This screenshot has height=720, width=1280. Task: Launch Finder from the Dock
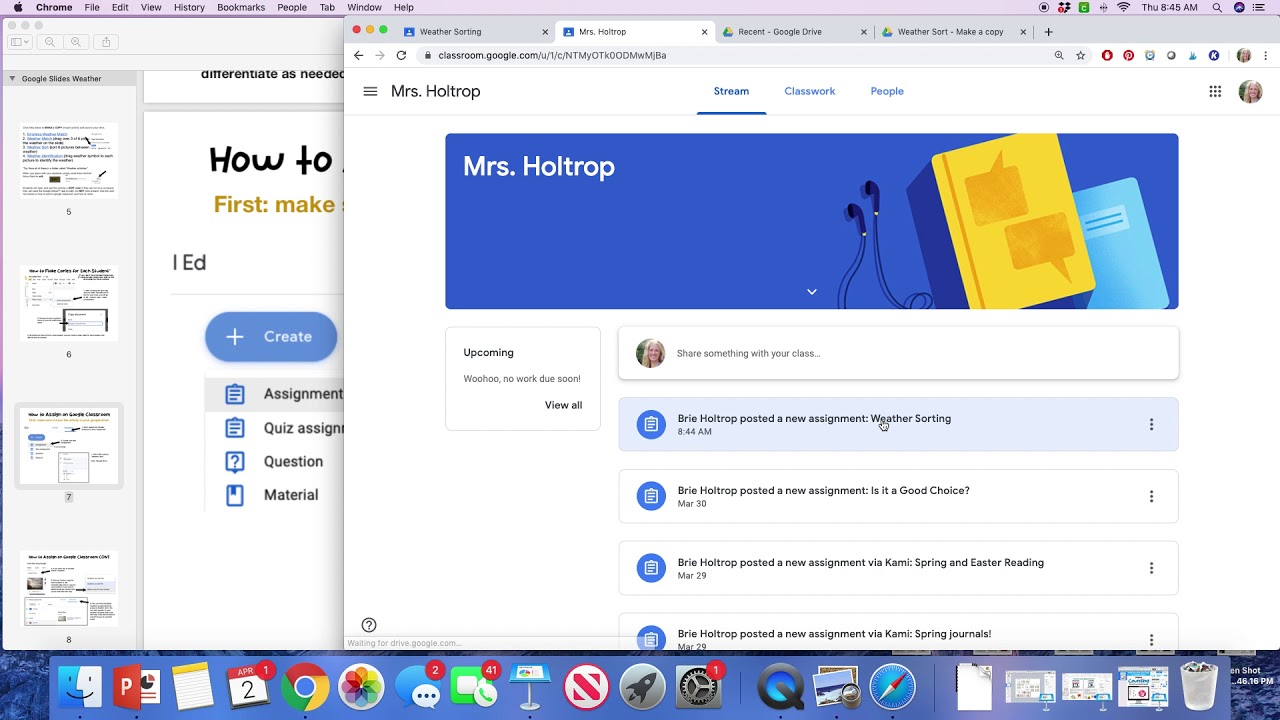81,687
